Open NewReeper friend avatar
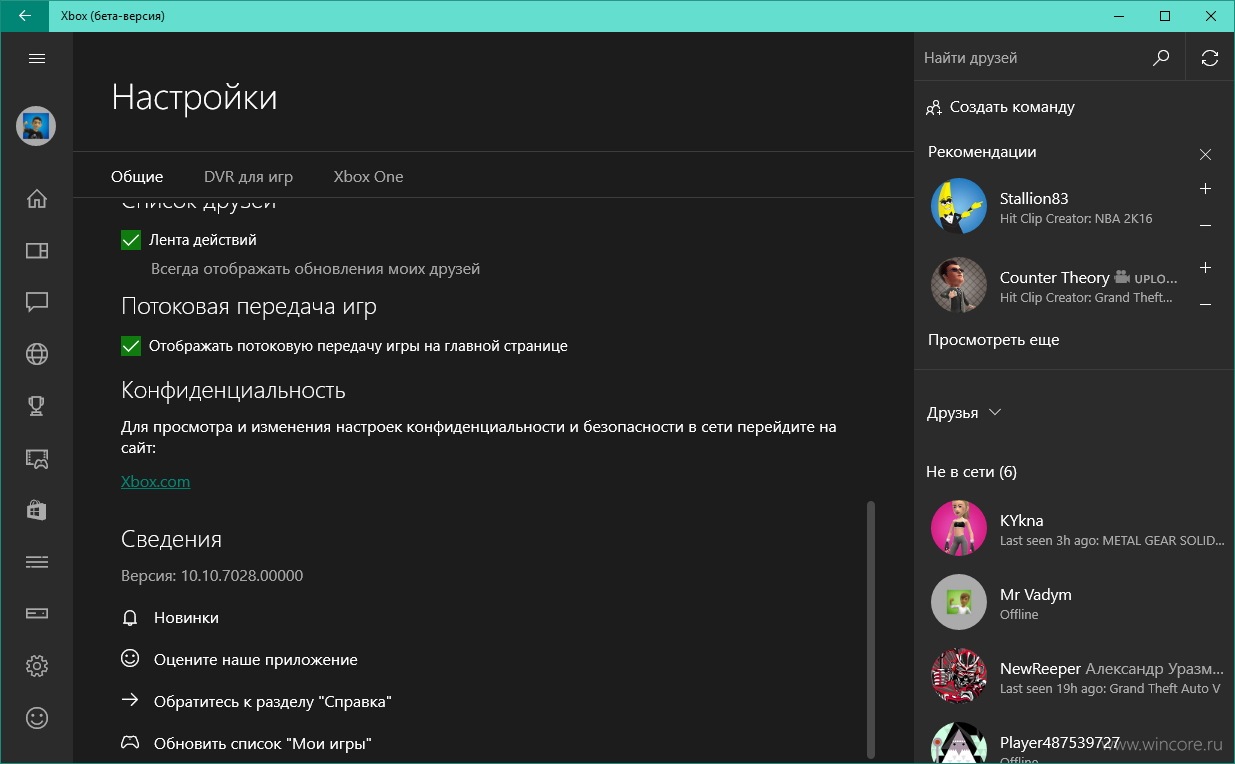 click(959, 676)
